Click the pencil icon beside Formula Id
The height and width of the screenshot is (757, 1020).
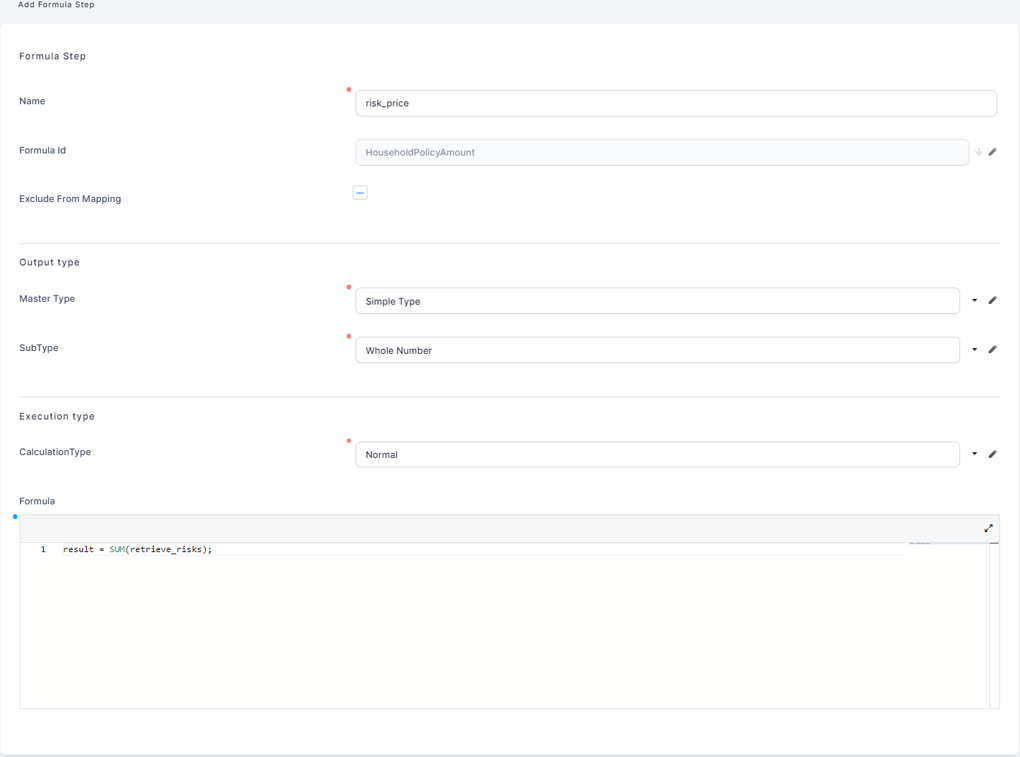point(992,152)
